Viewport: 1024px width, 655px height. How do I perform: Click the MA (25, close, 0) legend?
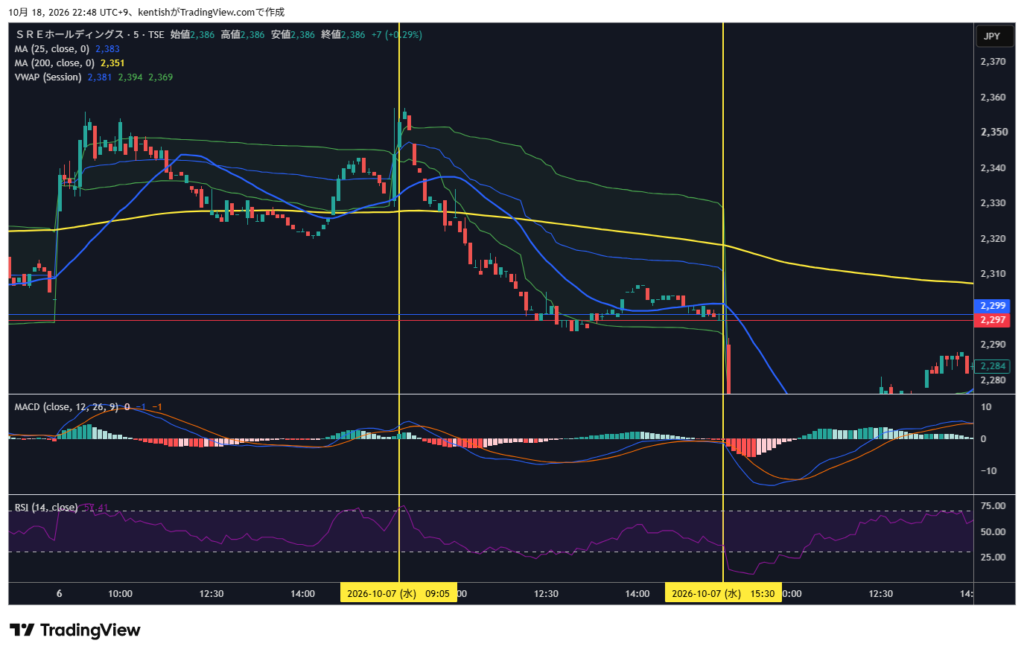point(52,49)
